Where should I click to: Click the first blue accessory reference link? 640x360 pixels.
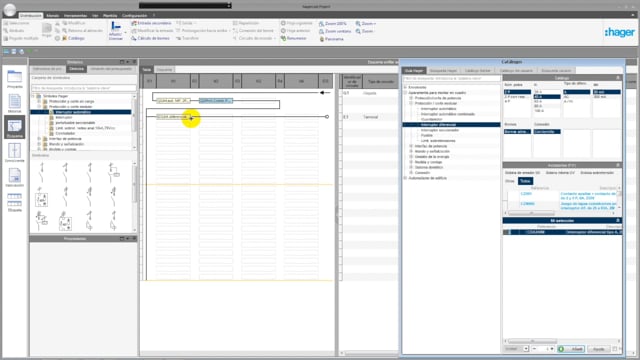point(527,194)
